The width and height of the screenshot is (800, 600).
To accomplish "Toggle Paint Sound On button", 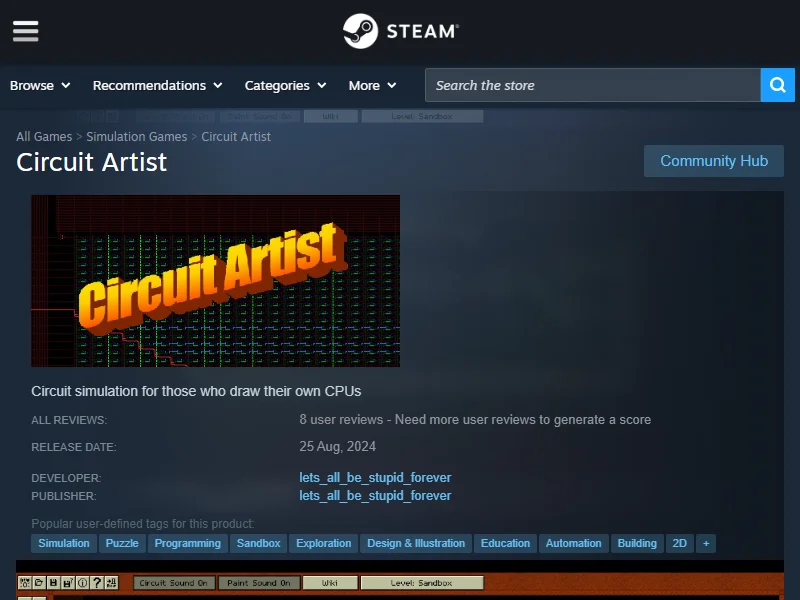I will pos(258,582).
